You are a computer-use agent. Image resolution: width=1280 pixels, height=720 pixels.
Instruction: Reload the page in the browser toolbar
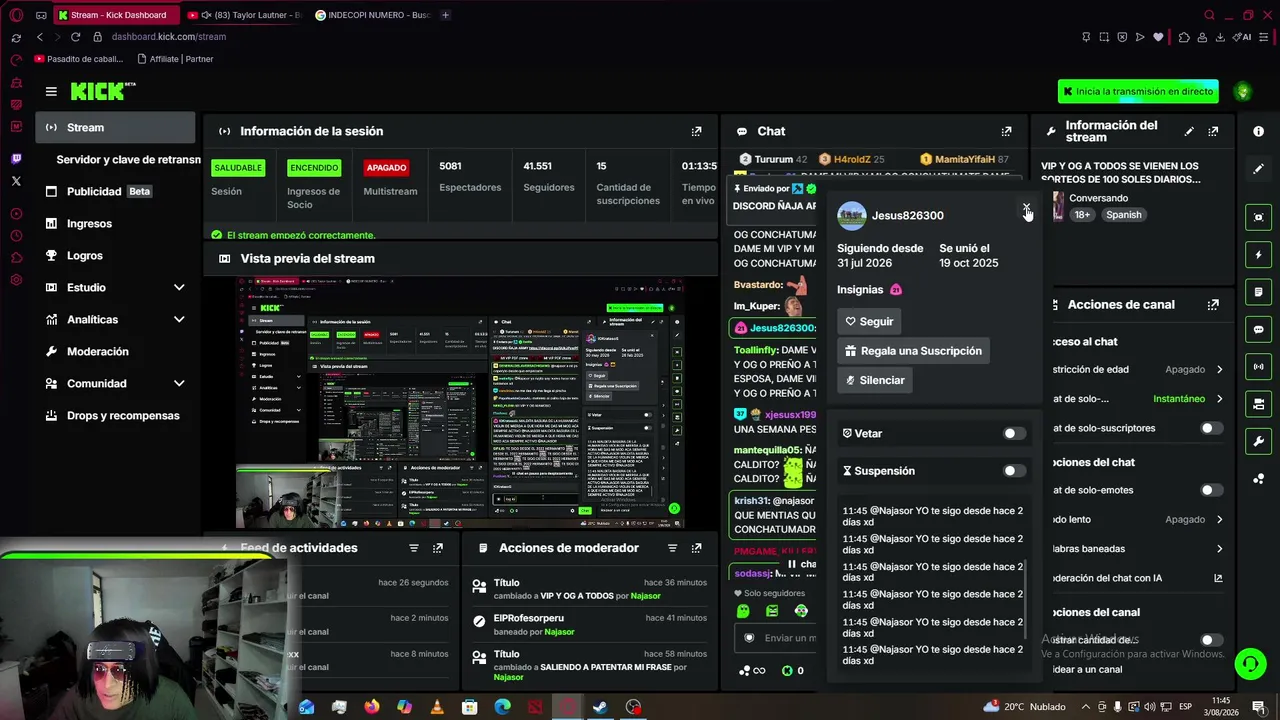(75, 37)
